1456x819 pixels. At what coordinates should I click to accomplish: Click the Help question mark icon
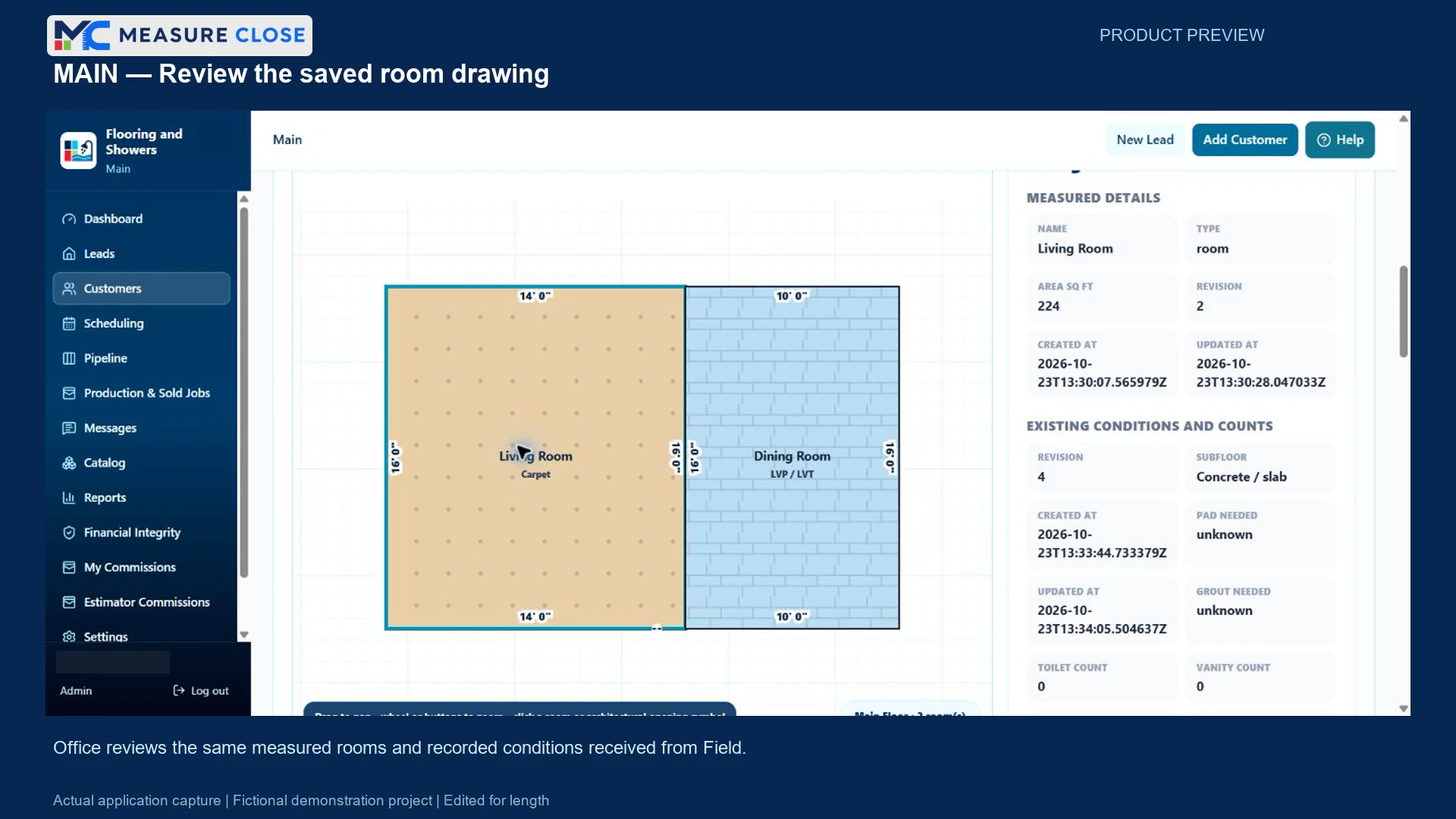pos(1324,140)
